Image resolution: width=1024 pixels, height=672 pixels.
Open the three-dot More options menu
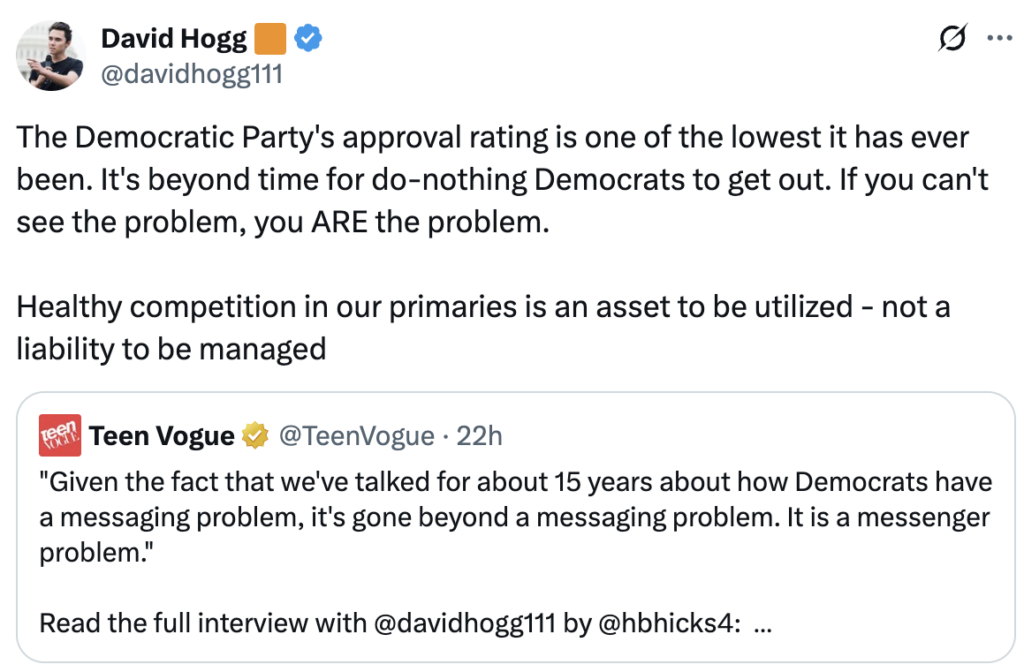pyautogui.click(x=999, y=39)
